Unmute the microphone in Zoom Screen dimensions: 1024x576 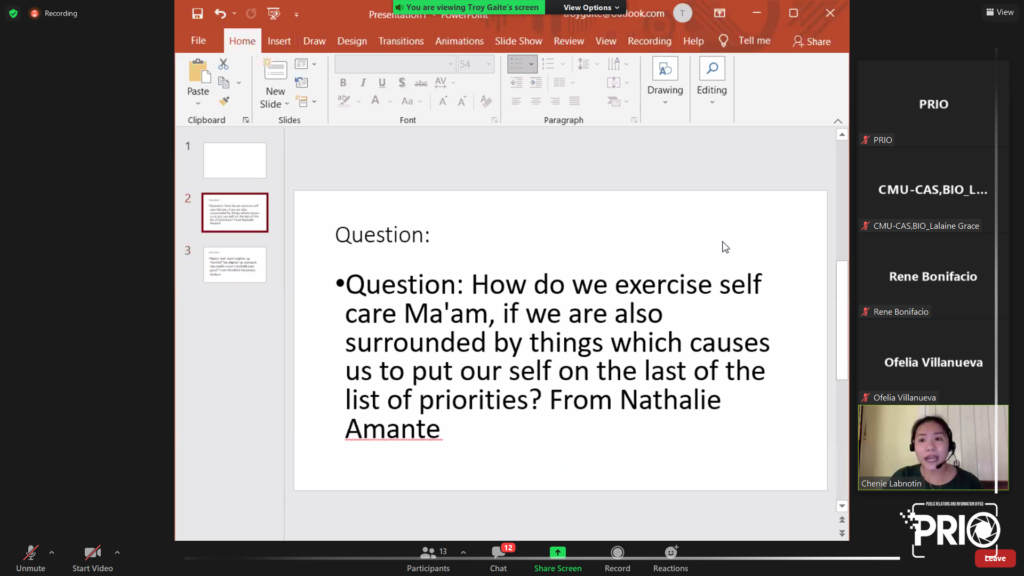tap(30, 553)
